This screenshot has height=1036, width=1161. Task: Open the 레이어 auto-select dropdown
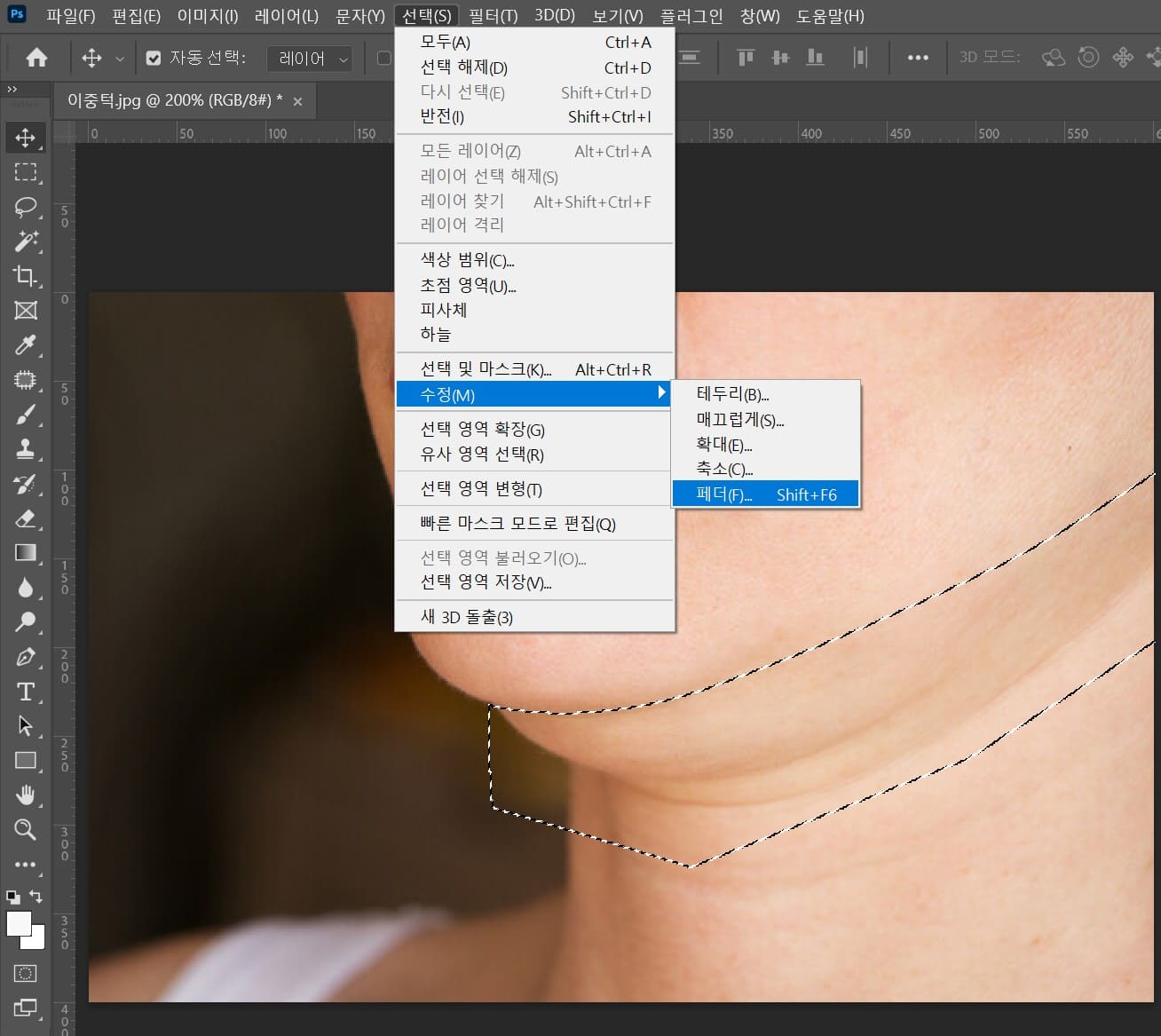point(310,59)
